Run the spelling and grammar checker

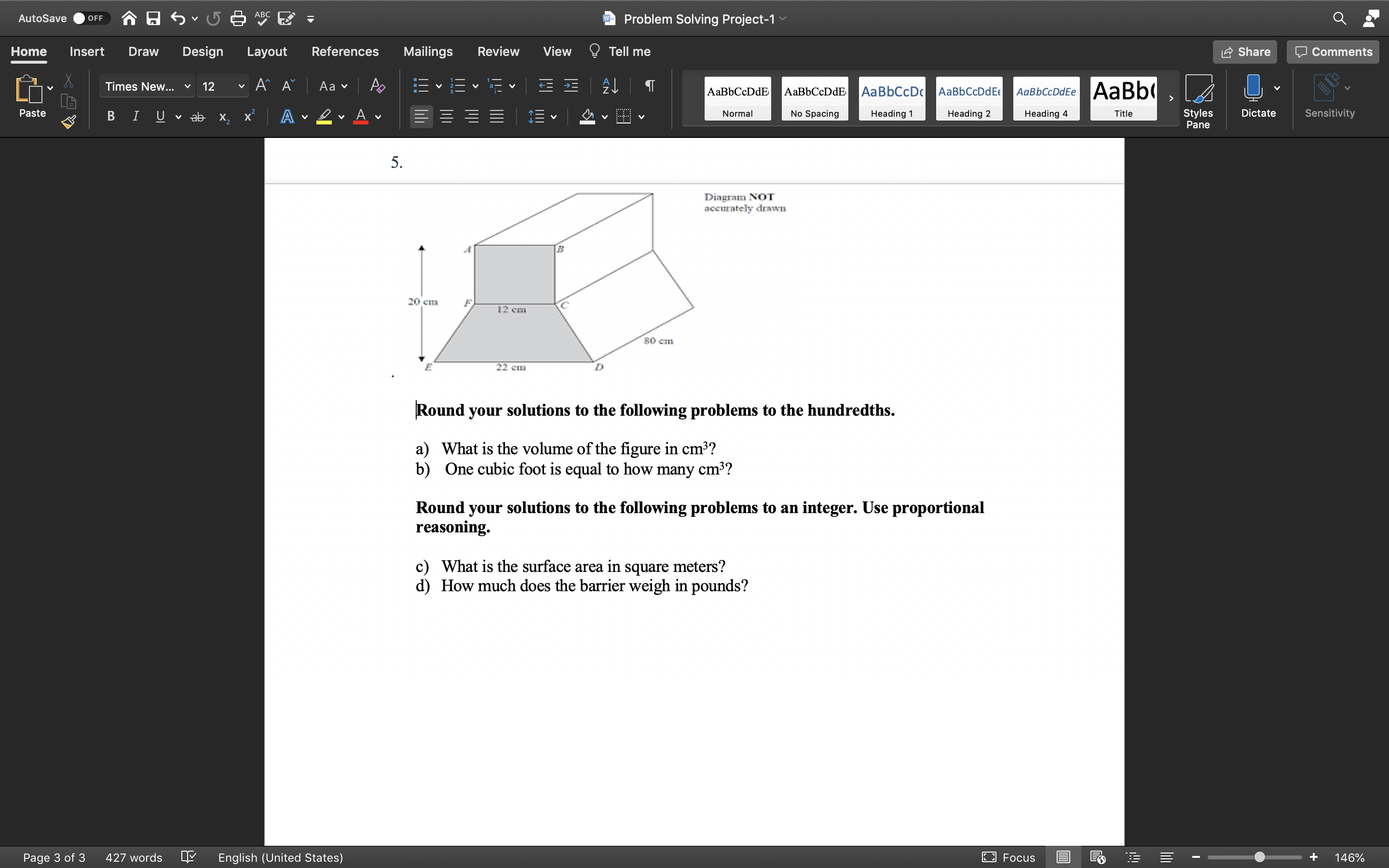[x=262, y=18]
